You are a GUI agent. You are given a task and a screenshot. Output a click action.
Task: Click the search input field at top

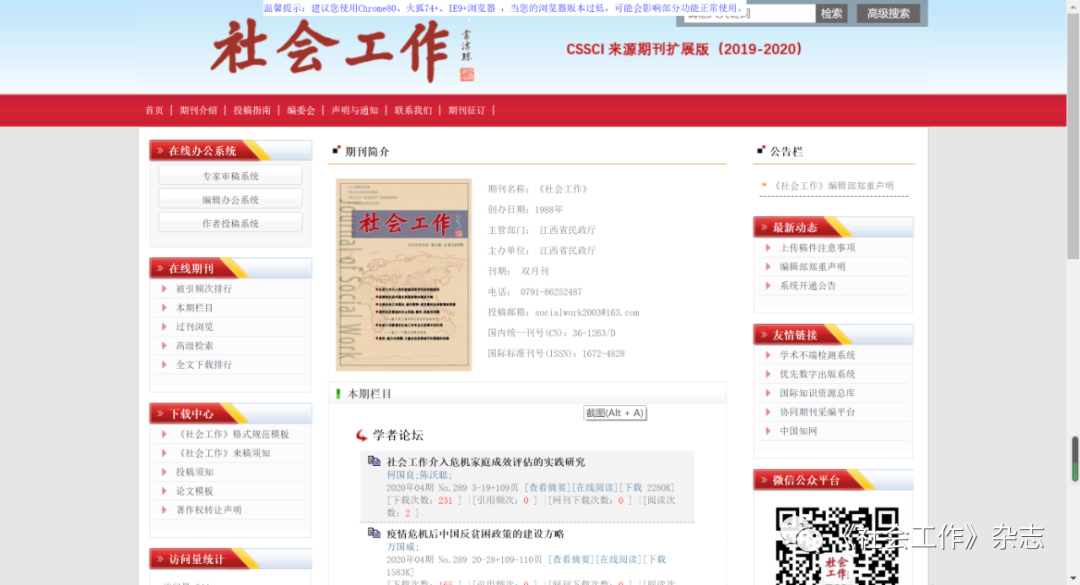pyautogui.click(x=749, y=14)
